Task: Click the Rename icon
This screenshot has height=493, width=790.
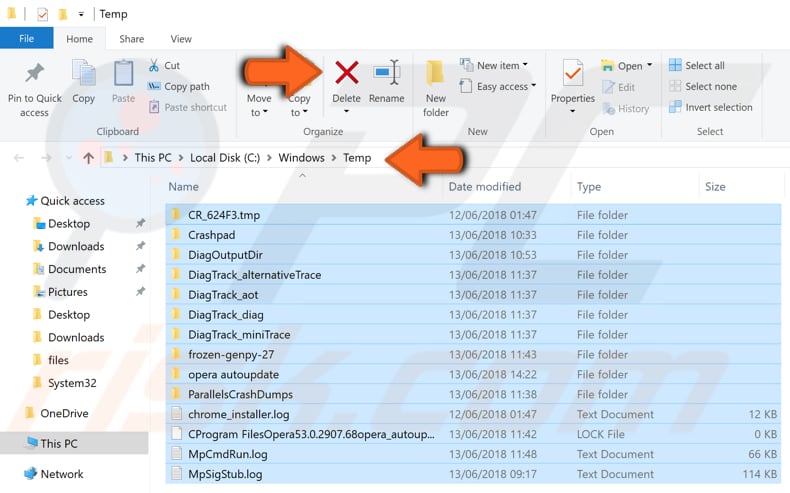Action: point(386,73)
